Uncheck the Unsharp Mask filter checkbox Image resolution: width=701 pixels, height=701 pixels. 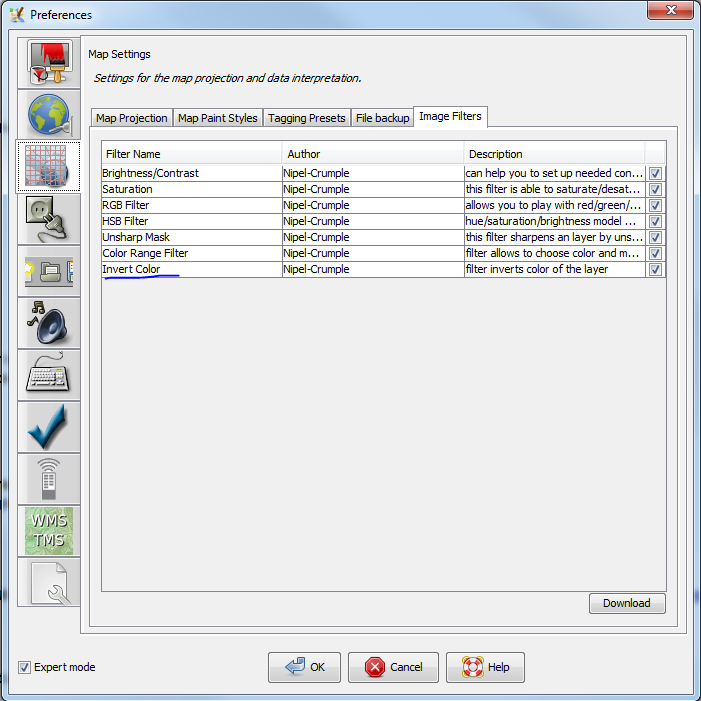click(x=655, y=238)
